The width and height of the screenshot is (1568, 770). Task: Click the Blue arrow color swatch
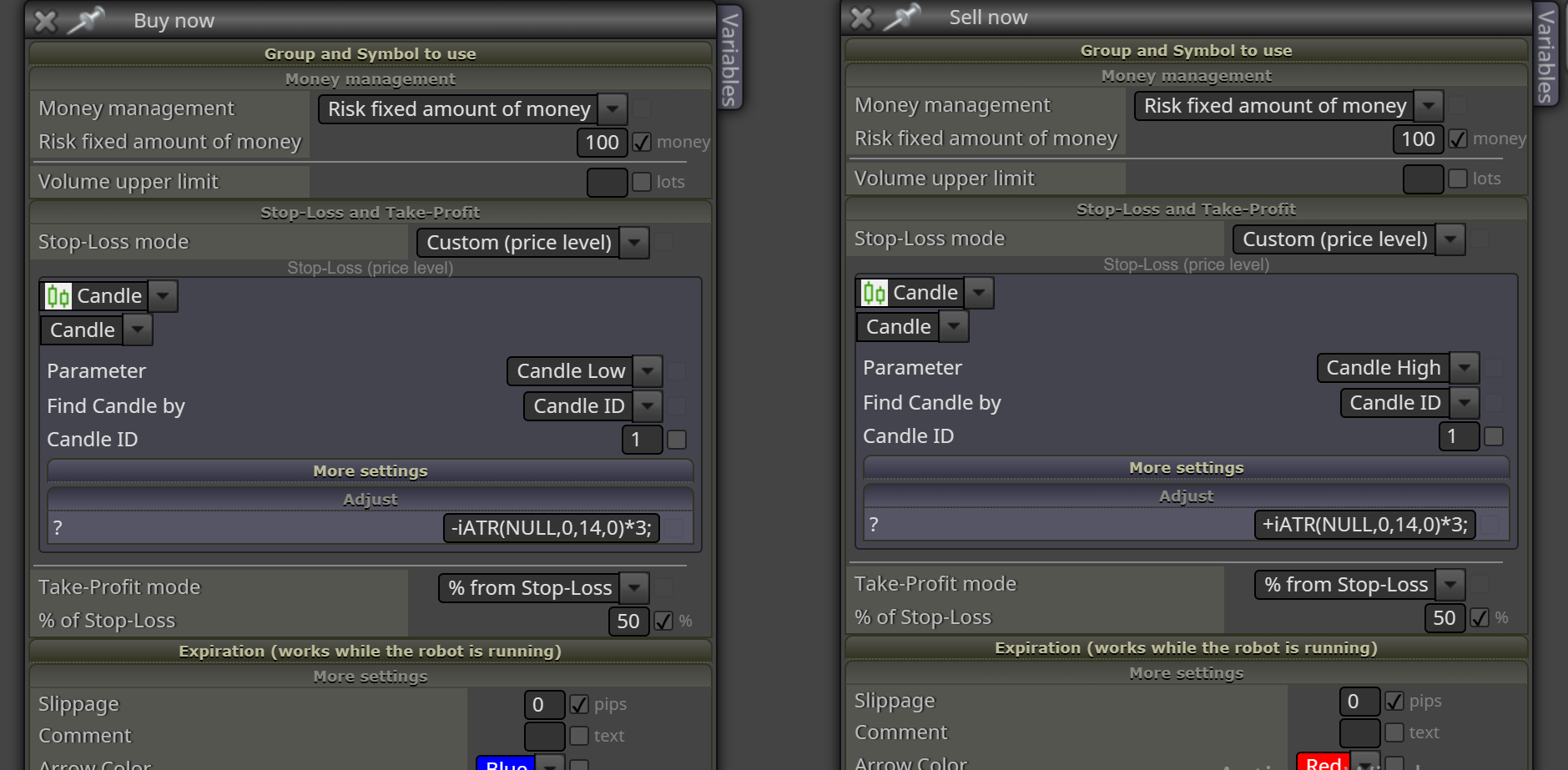pos(506,763)
